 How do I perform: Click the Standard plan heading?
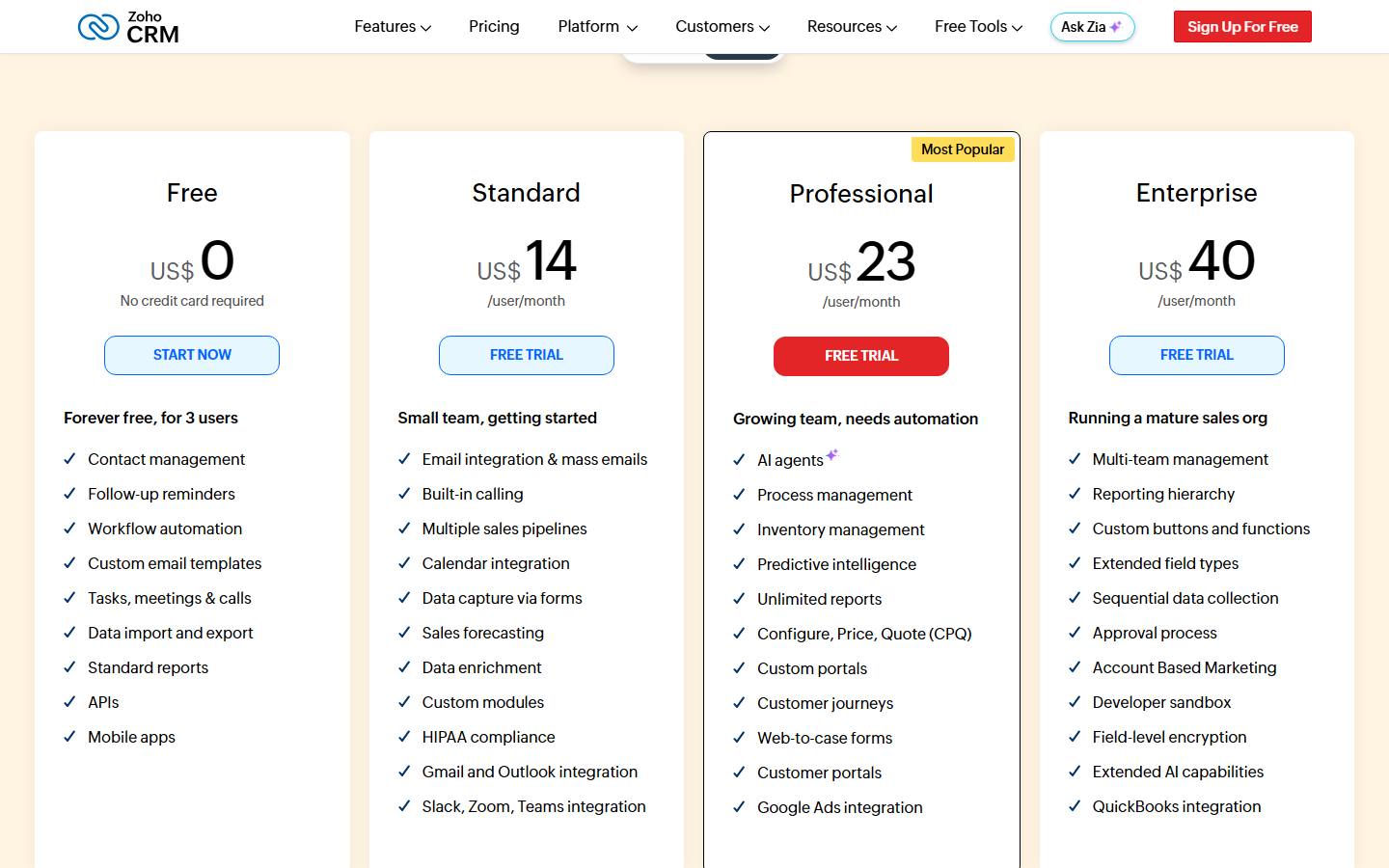coord(527,193)
